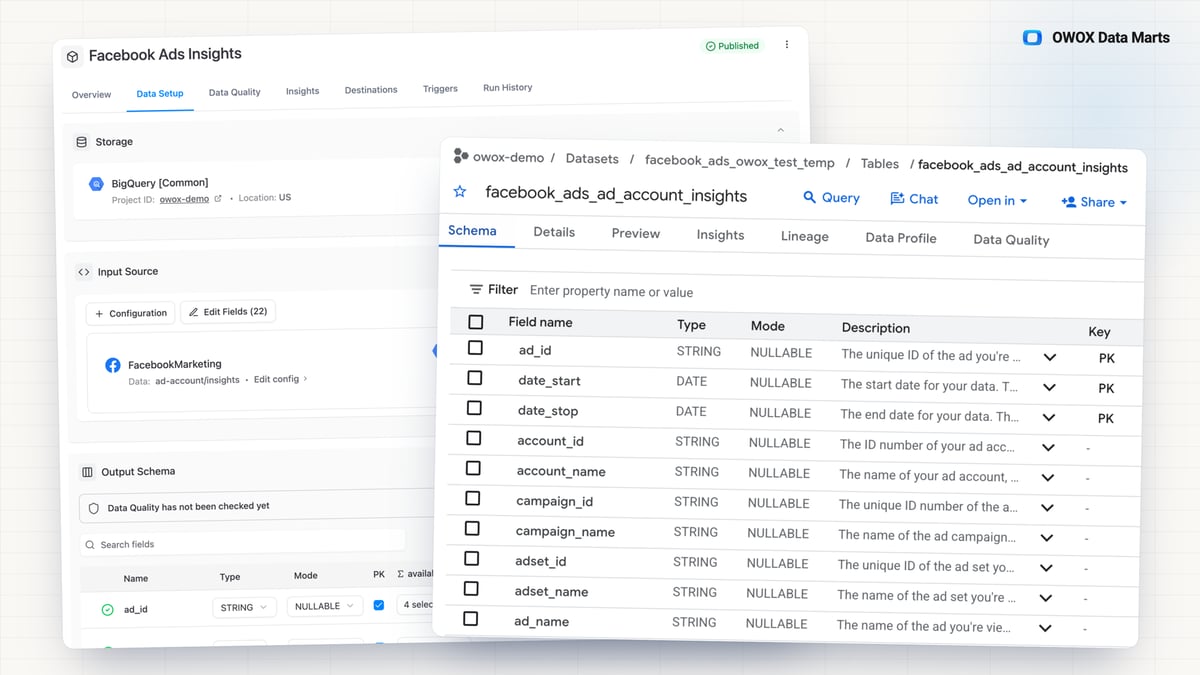Viewport: 1200px width, 675px height.
Task: Check the date_start field checkbox
Action: click(x=475, y=378)
